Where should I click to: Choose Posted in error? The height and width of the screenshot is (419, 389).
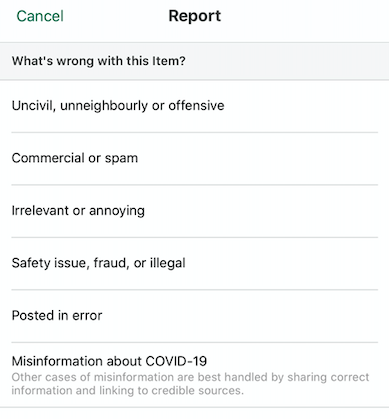(x=194, y=316)
